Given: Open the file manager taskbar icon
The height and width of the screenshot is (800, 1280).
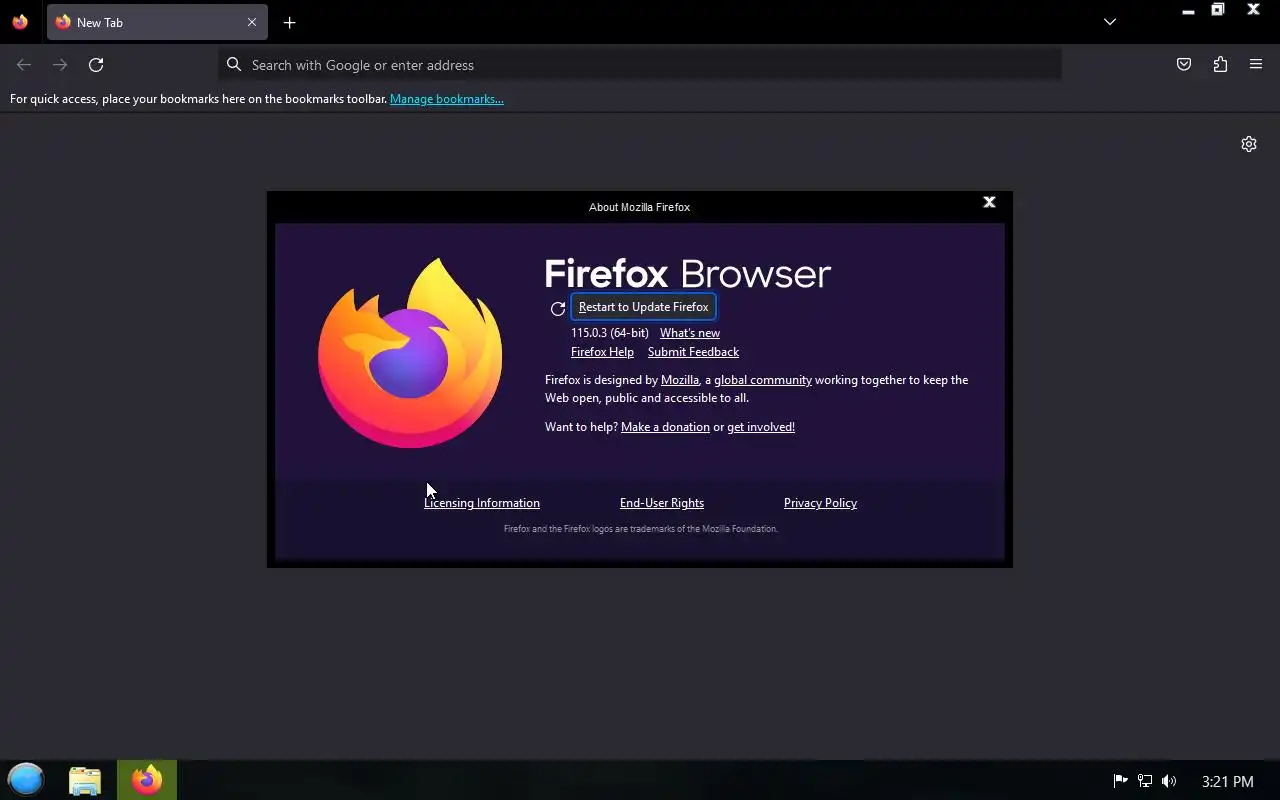Looking at the screenshot, I should click(x=85, y=780).
